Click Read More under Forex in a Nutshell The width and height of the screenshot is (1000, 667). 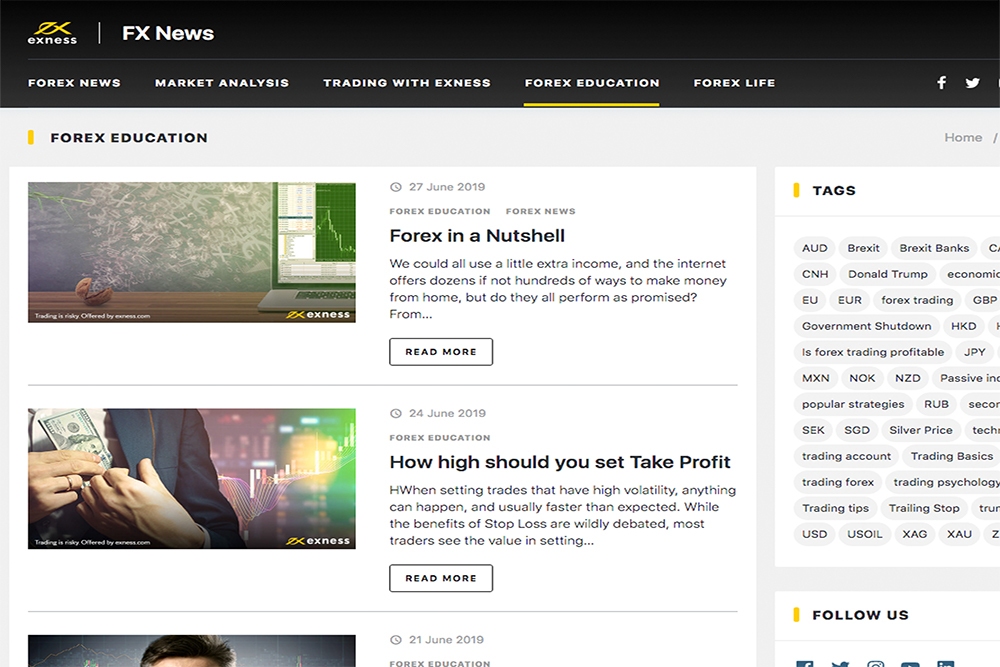[441, 352]
